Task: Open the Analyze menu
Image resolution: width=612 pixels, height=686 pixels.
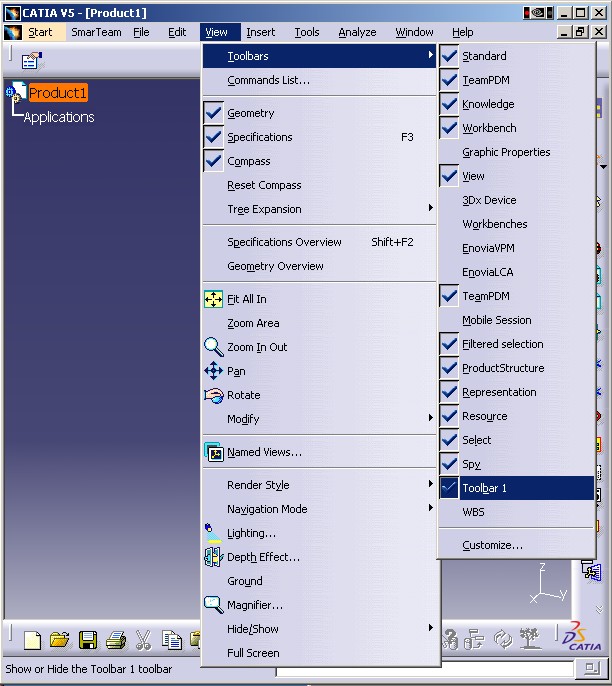Action: (357, 32)
